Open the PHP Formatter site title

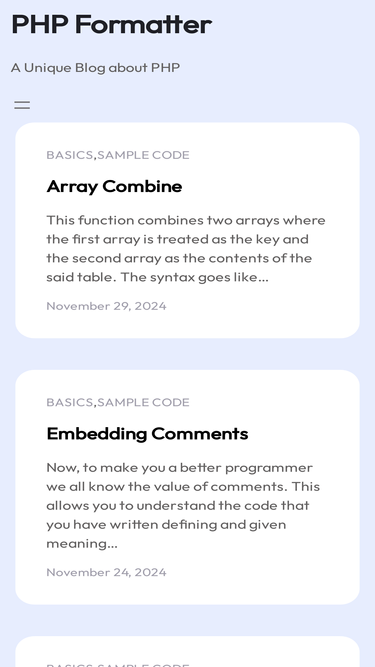(111, 24)
